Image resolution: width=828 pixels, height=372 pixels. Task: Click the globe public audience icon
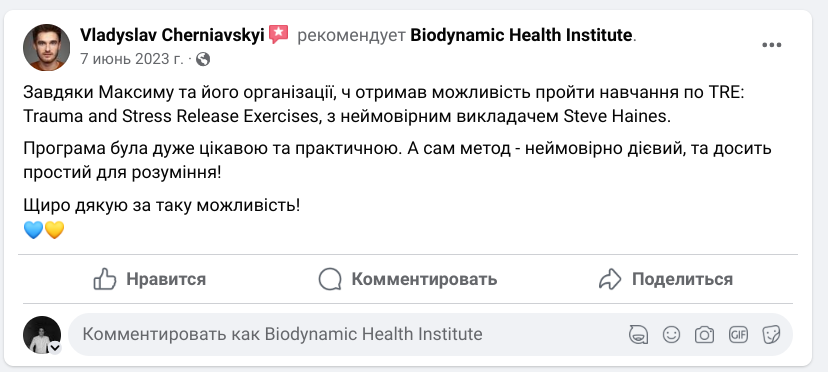203,59
